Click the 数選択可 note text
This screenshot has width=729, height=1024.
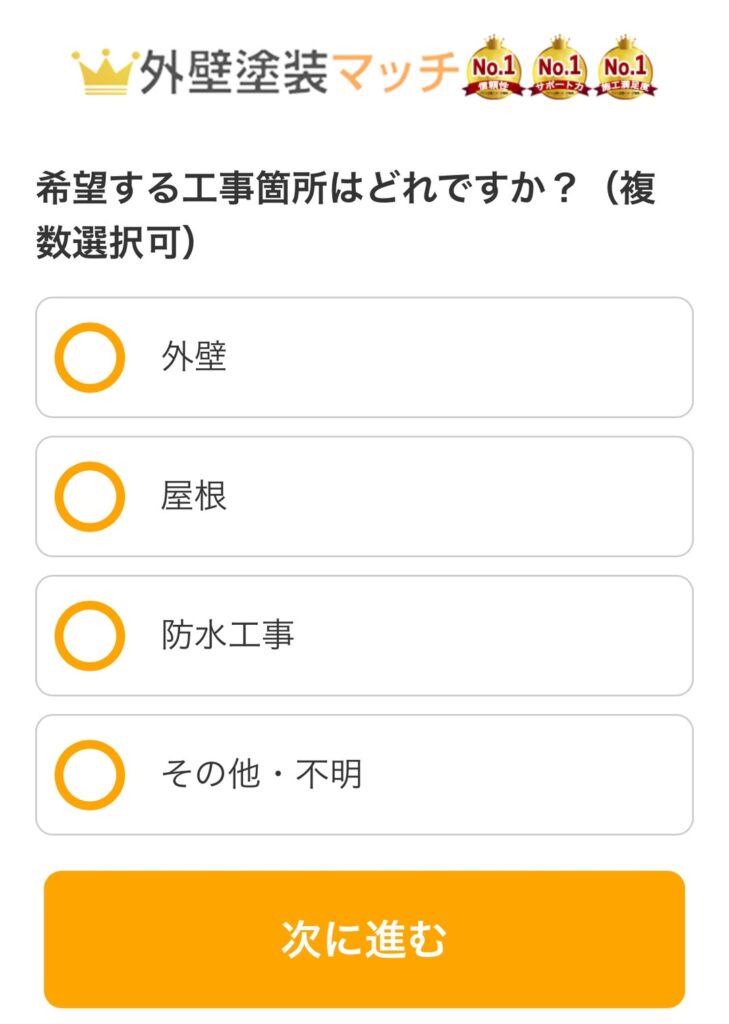[x=115, y=243]
